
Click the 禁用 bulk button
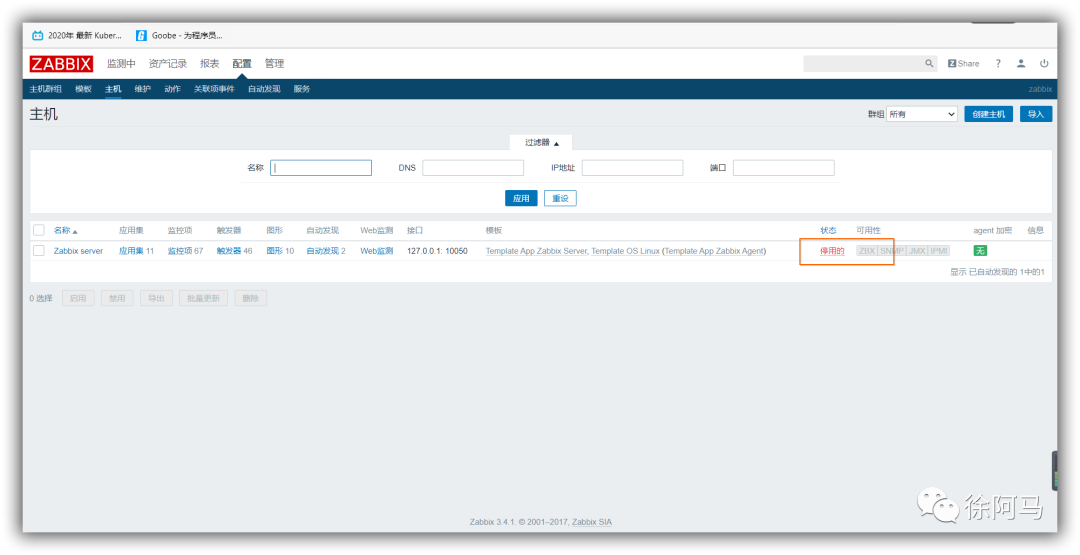pyautogui.click(x=117, y=298)
